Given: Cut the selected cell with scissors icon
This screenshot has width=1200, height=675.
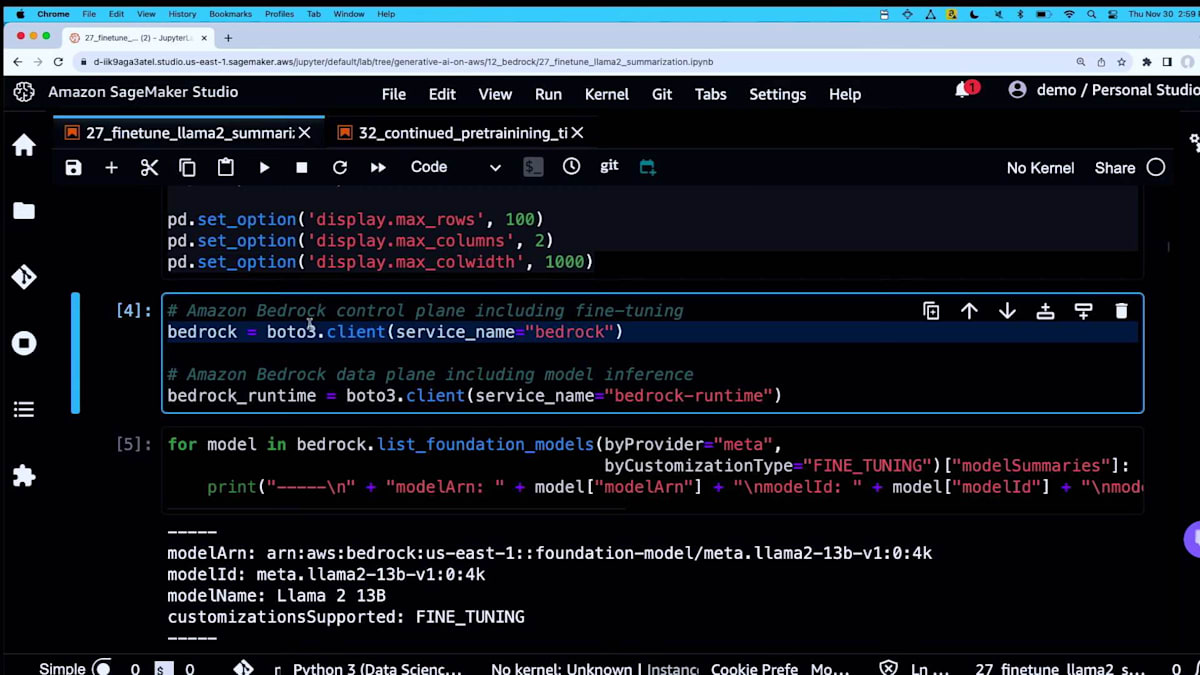Looking at the screenshot, I should pos(149,167).
